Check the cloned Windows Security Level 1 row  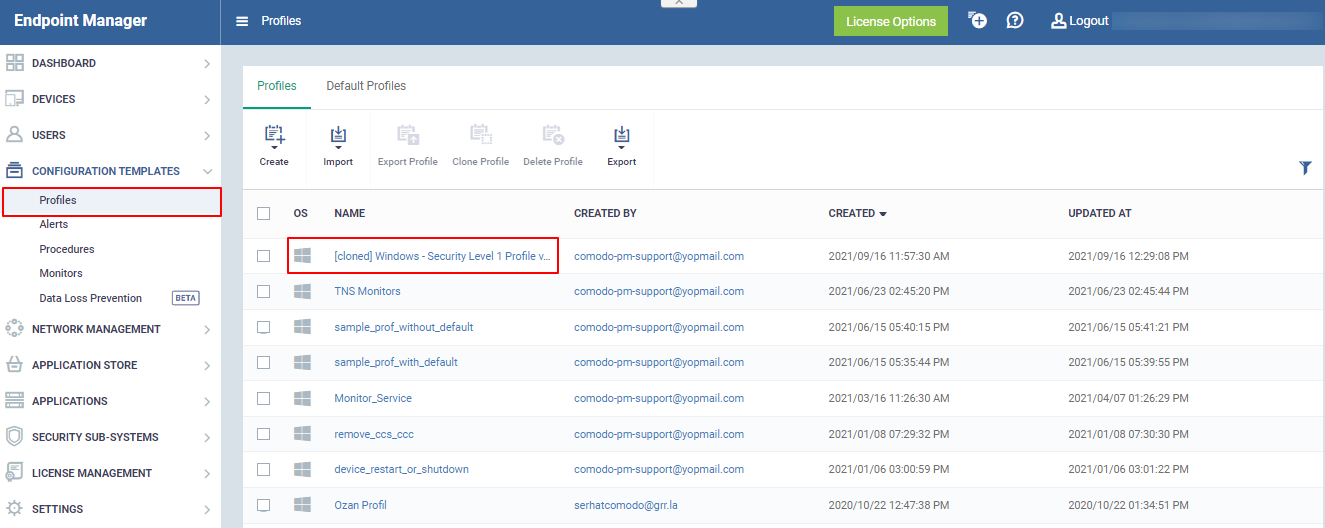click(x=264, y=256)
